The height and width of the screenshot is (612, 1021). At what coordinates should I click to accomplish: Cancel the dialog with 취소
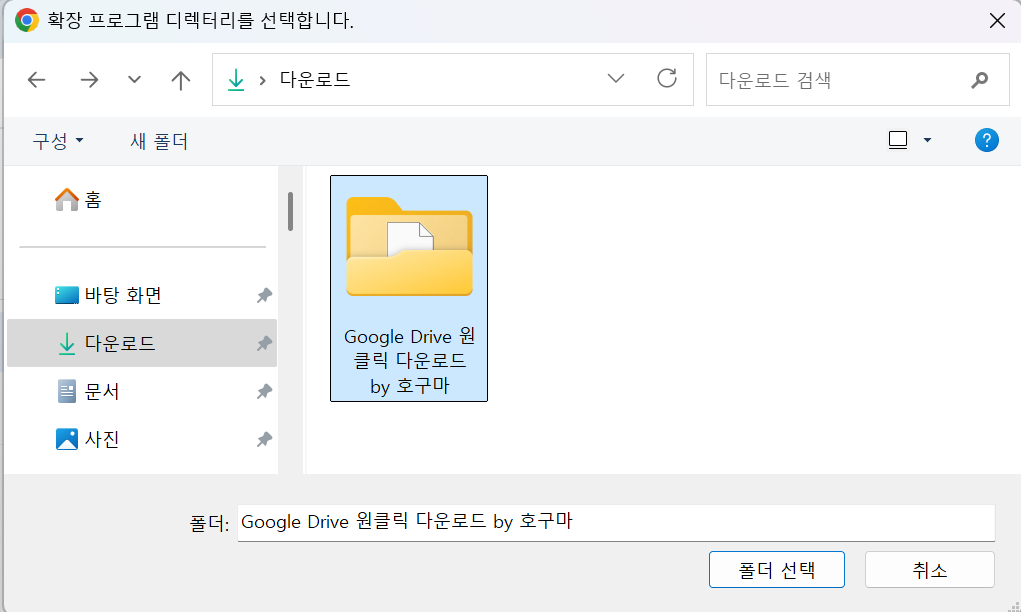[930, 570]
